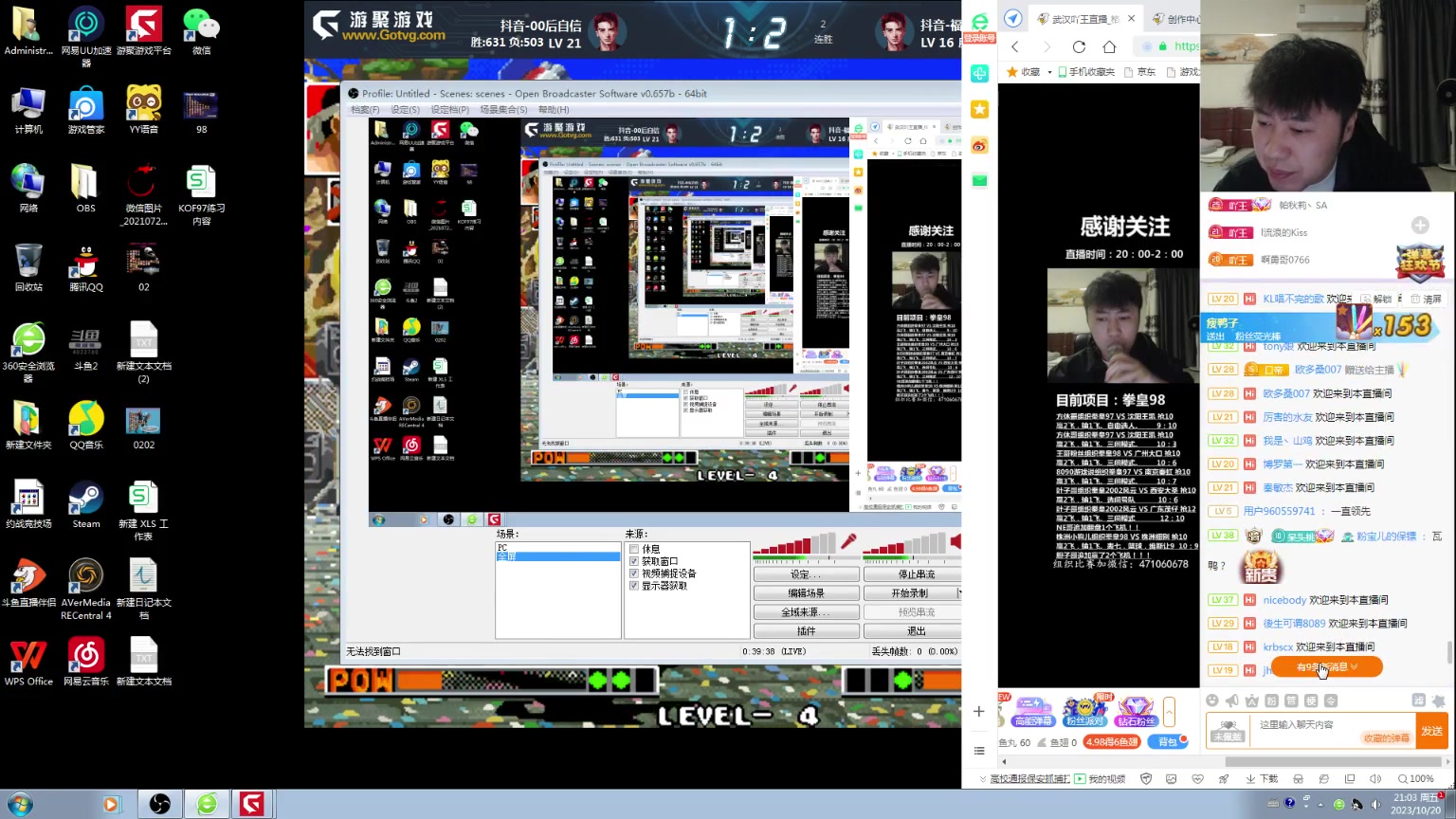Click the browser horizontal scrollbar
This screenshot has width=1456, height=819.
point(1334,761)
